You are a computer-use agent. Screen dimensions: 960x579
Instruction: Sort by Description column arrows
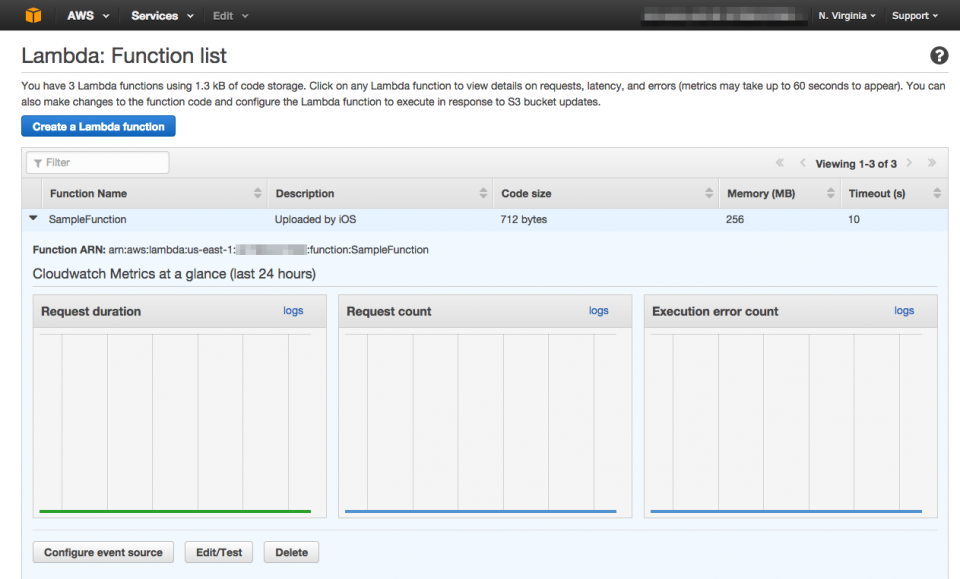tap(483, 193)
